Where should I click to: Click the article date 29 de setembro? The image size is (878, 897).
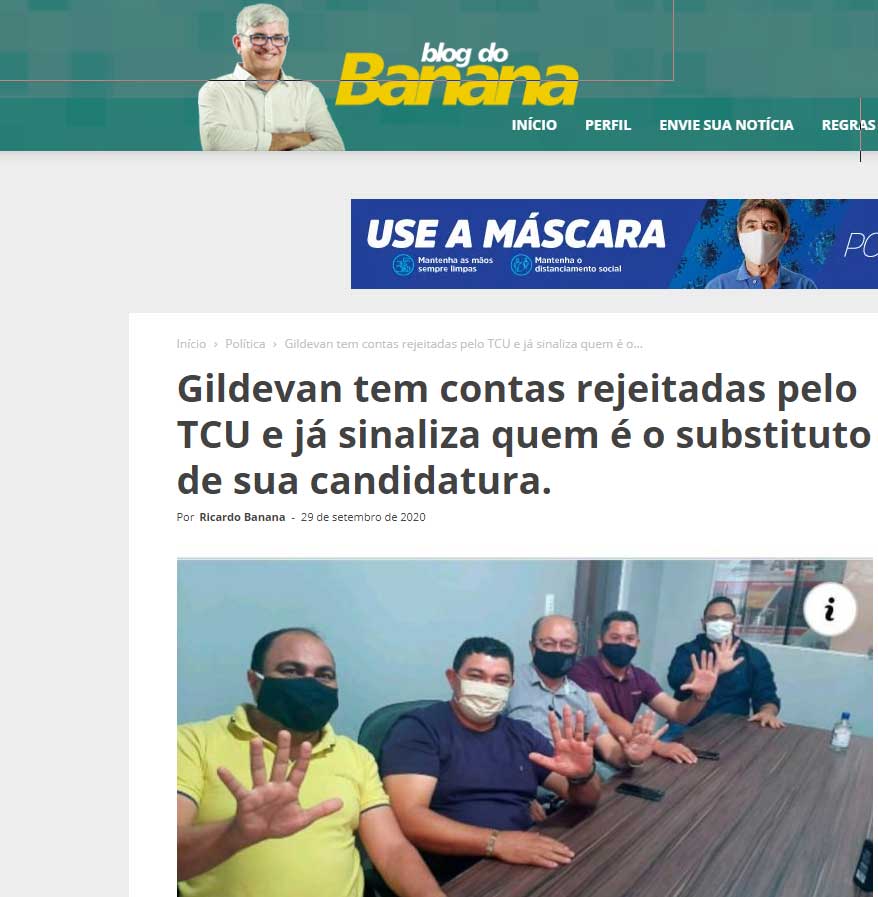coord(363,517)
